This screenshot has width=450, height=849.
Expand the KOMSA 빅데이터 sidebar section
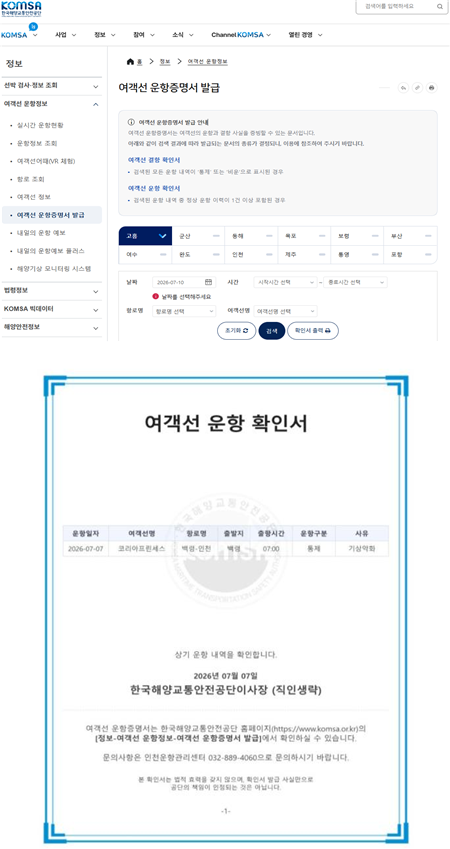[x=51, y=309]
